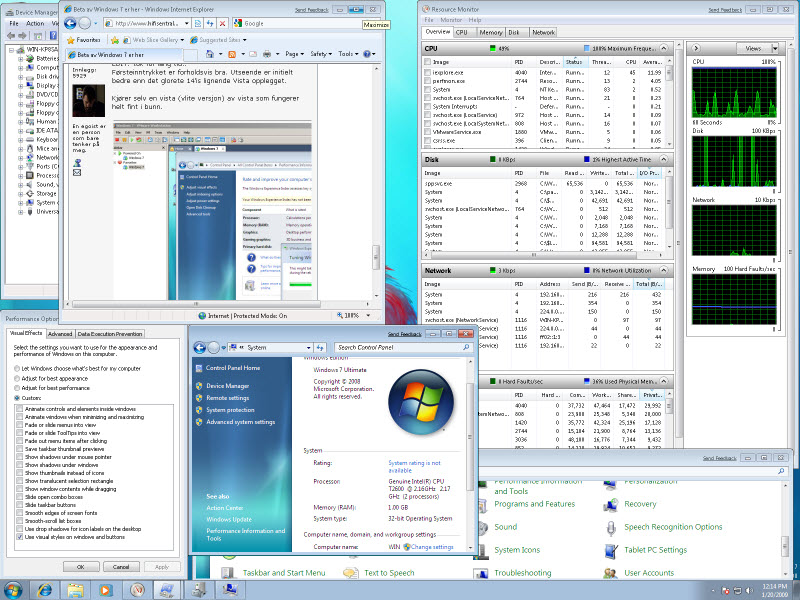
Task: Collapse the Disk section in Resource Monitor
Action: (x=663, y=159)
